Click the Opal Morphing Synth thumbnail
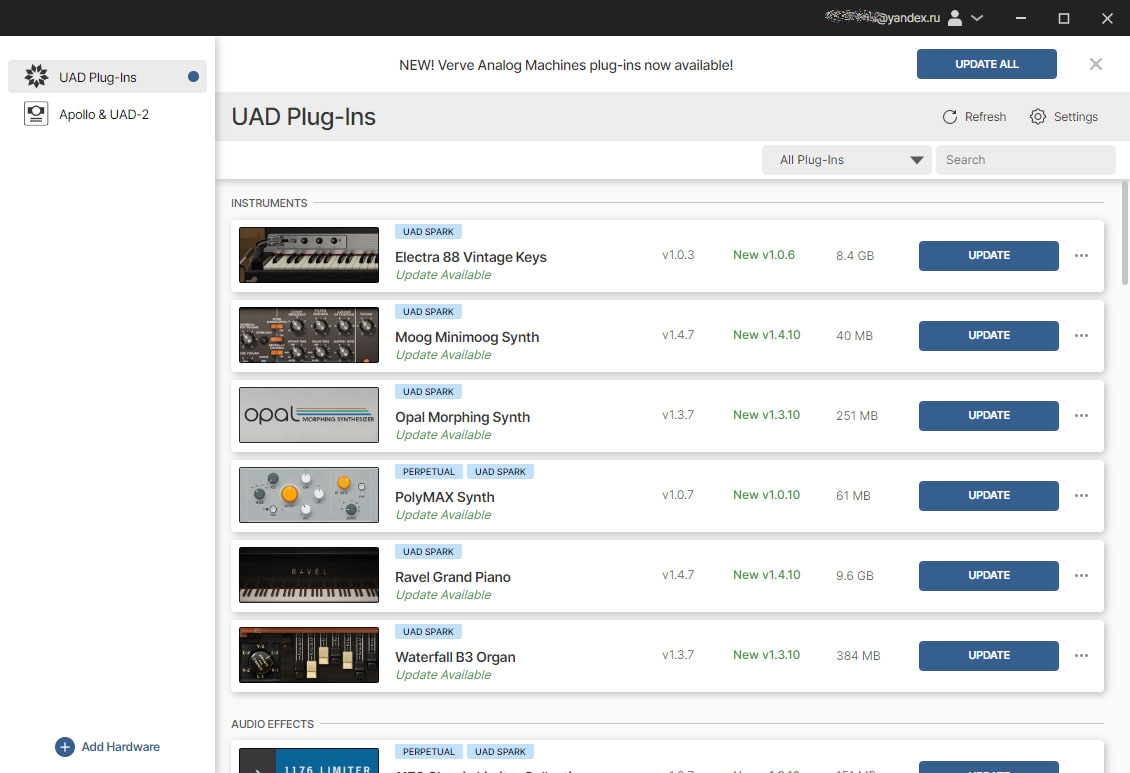The image size is (1130, 773). coord(308,415)
